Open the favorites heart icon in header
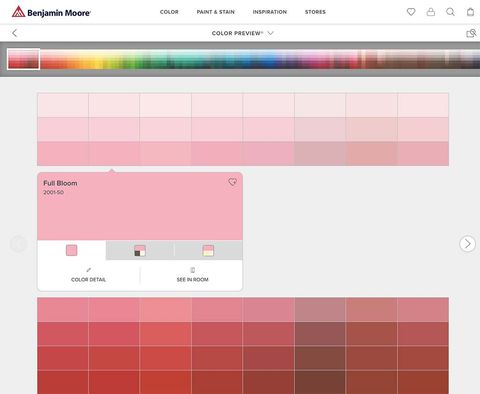 point(411,12)
